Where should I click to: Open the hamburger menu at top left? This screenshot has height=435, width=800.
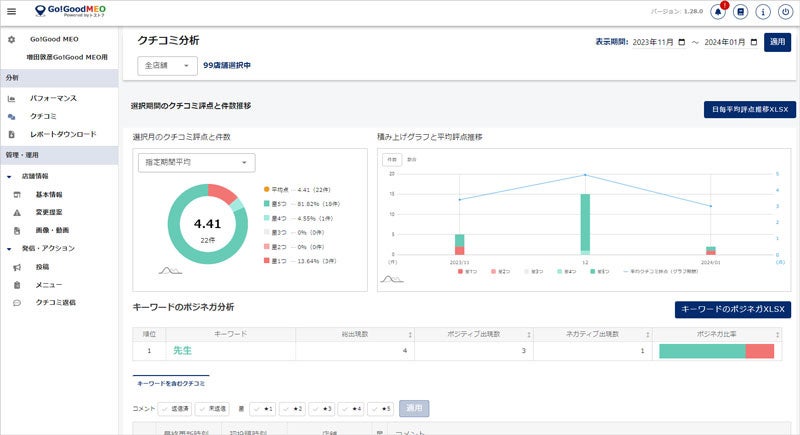pos(12,12)
